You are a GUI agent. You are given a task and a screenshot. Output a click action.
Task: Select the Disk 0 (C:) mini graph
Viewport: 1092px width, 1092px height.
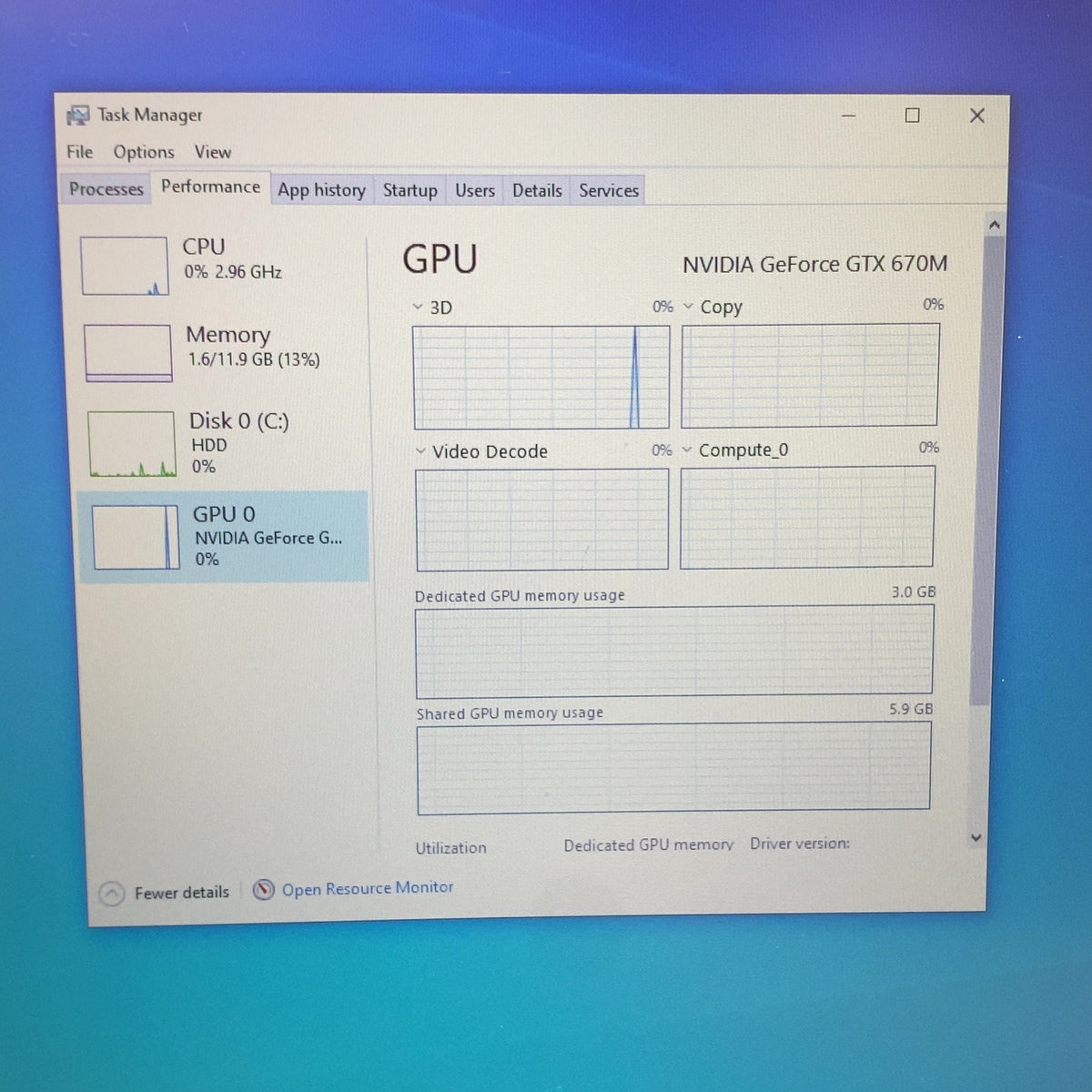[133, 444]
